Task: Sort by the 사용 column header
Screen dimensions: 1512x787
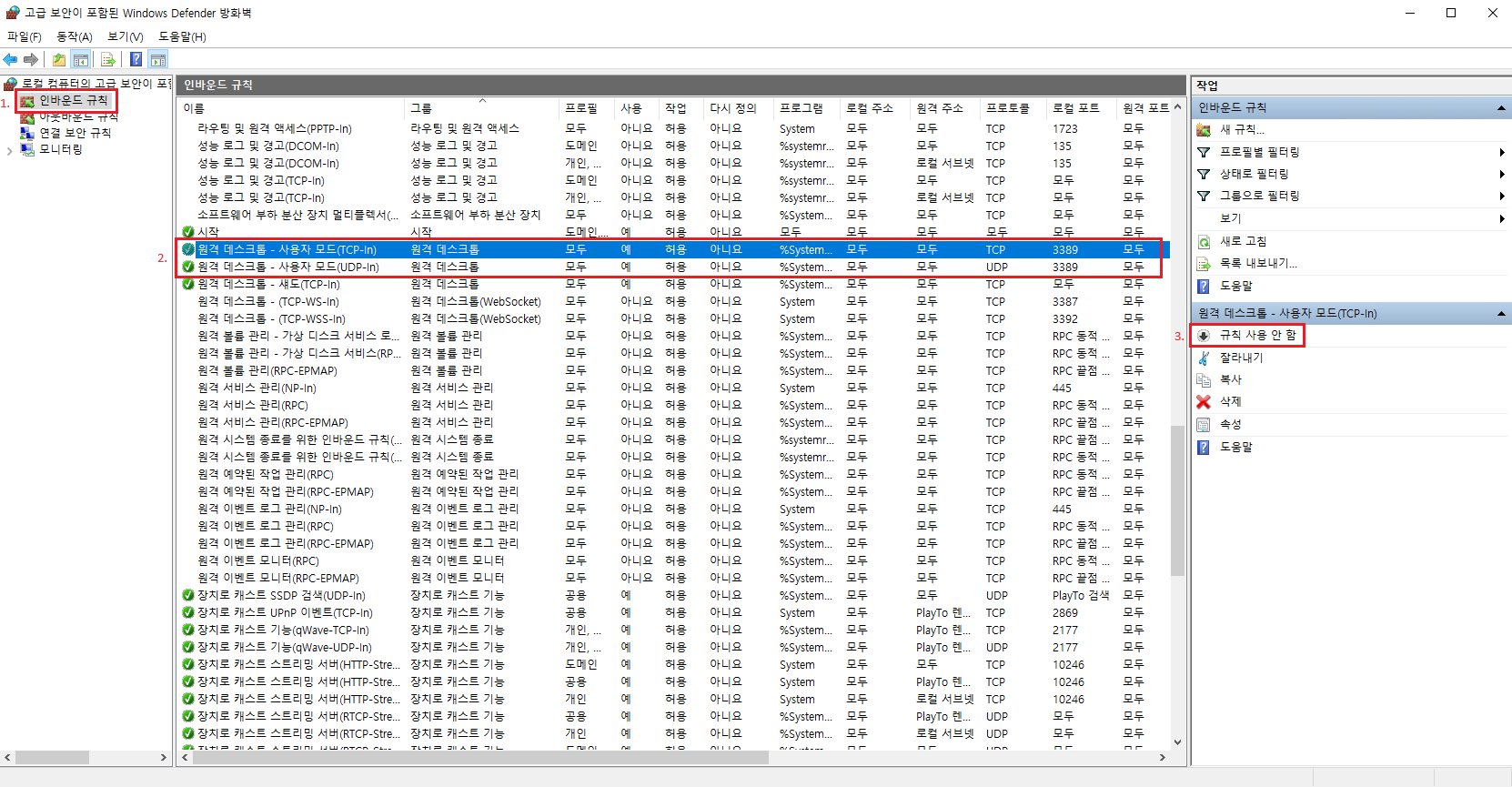Action: [637, 108]
